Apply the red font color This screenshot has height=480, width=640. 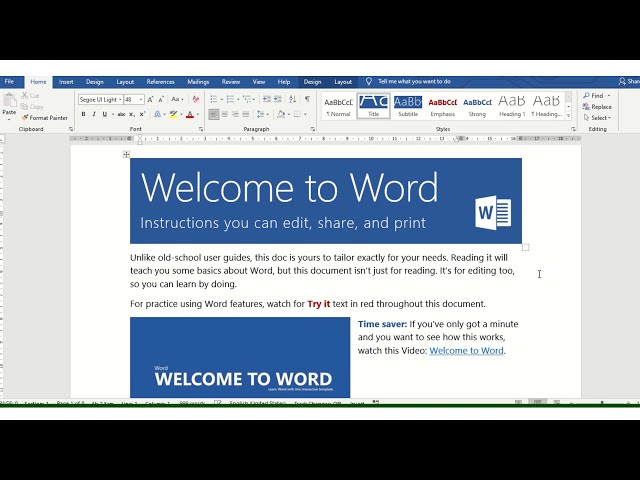click(x=189, y=115)
